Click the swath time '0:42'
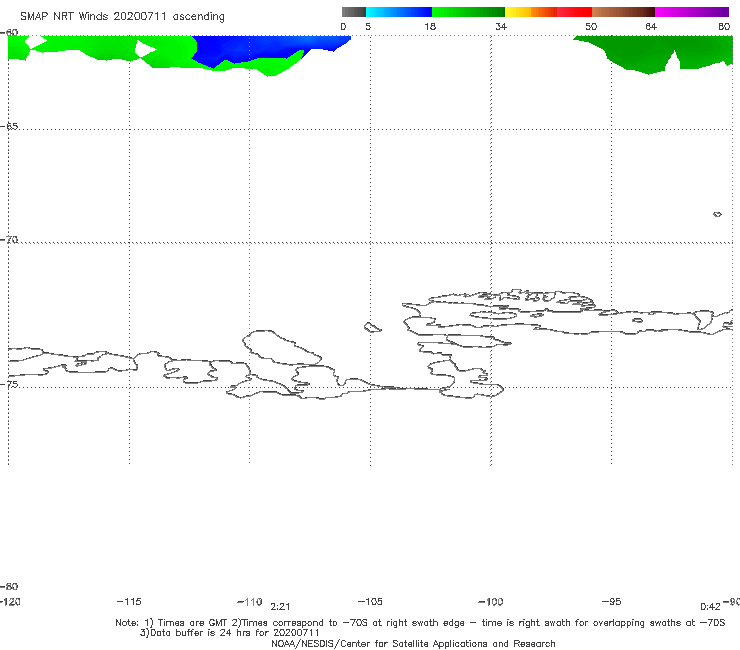Viewport: 740px width, 650px height. tap(710, 607)
